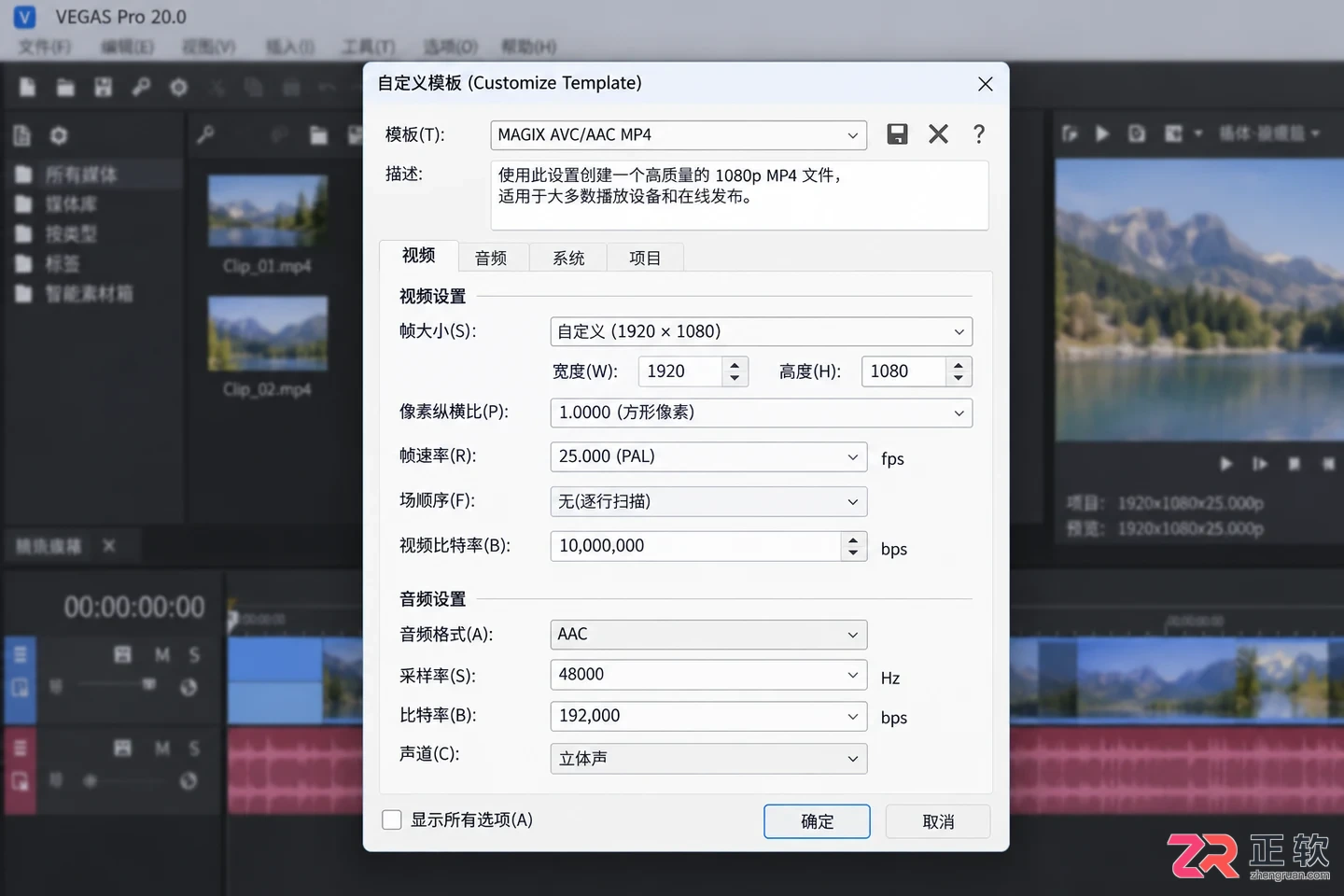Click the New project icon in VEGAS toolbar
Image resolution: width=1344 pixels, height=896 pixels.
(28, 88)
